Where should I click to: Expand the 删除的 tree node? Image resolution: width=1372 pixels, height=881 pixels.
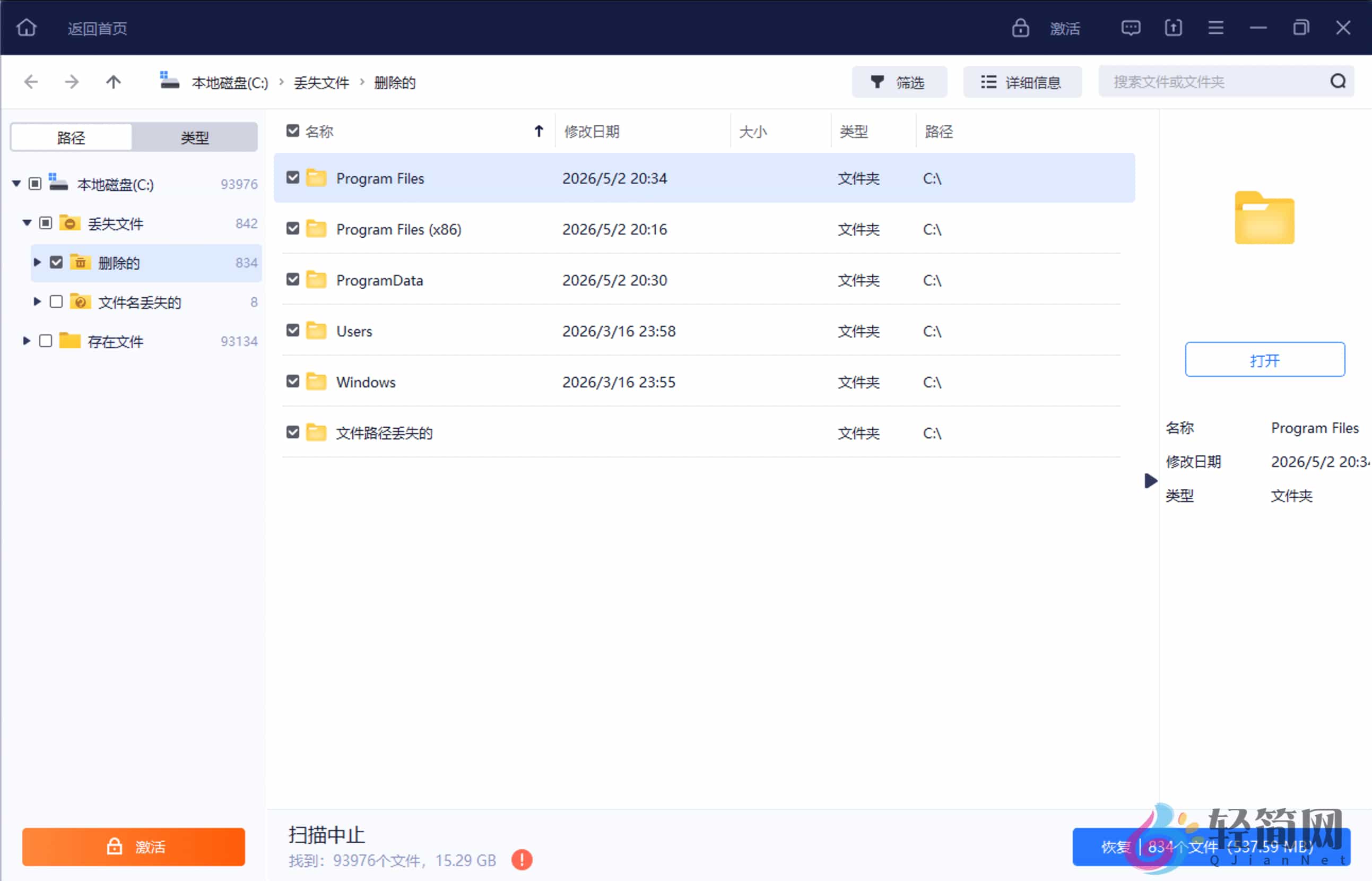pyautogui.click(x=37, y=262)
